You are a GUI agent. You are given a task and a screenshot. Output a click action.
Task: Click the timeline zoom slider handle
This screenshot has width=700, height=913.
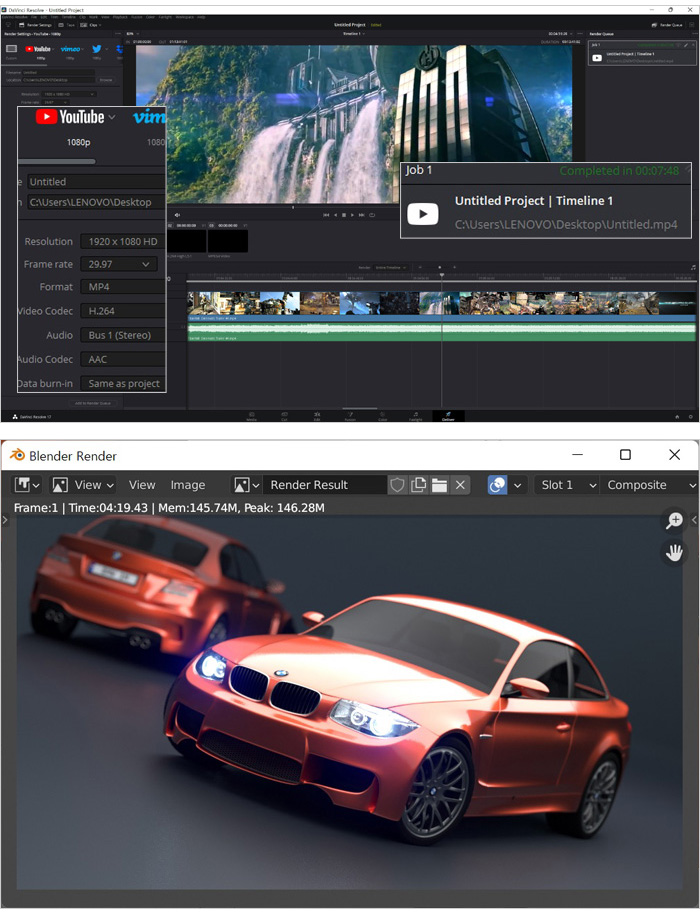440,267
